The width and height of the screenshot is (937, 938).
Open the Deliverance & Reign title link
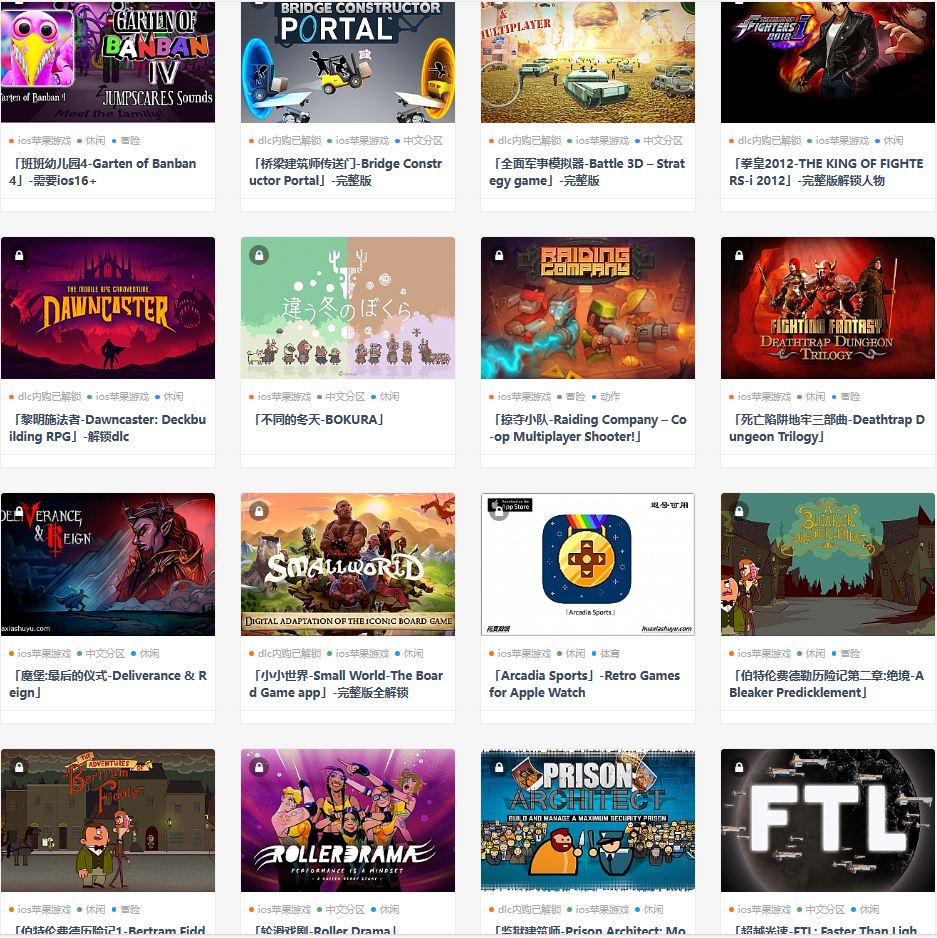pyautogui.click(x=108, y=684)
